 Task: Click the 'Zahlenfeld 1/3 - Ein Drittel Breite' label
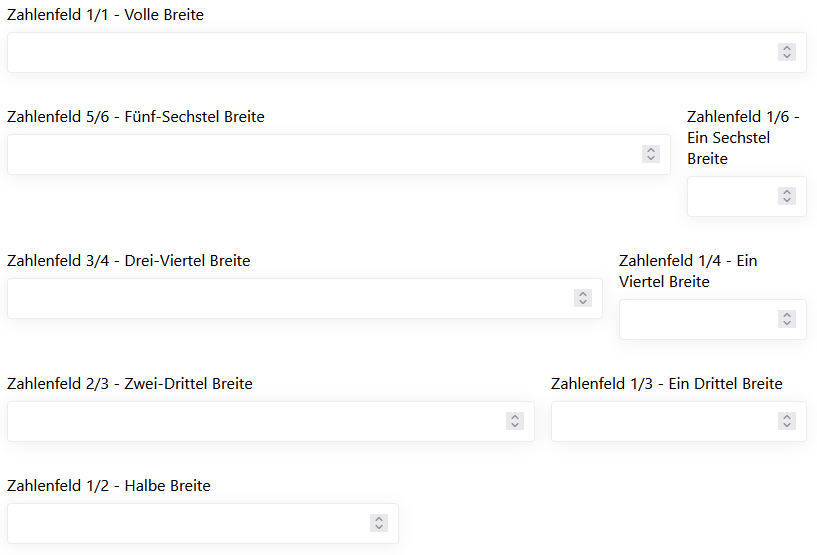click(x=666, y=384)
